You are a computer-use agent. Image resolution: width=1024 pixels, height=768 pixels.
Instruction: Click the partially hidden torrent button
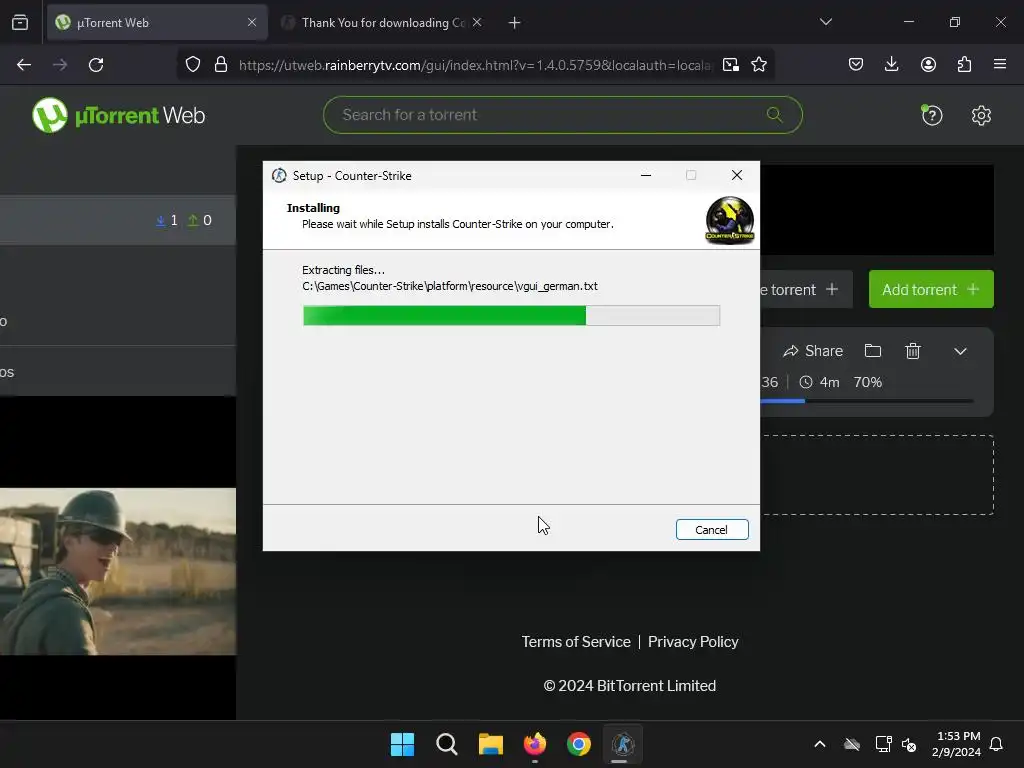(807, 289)
